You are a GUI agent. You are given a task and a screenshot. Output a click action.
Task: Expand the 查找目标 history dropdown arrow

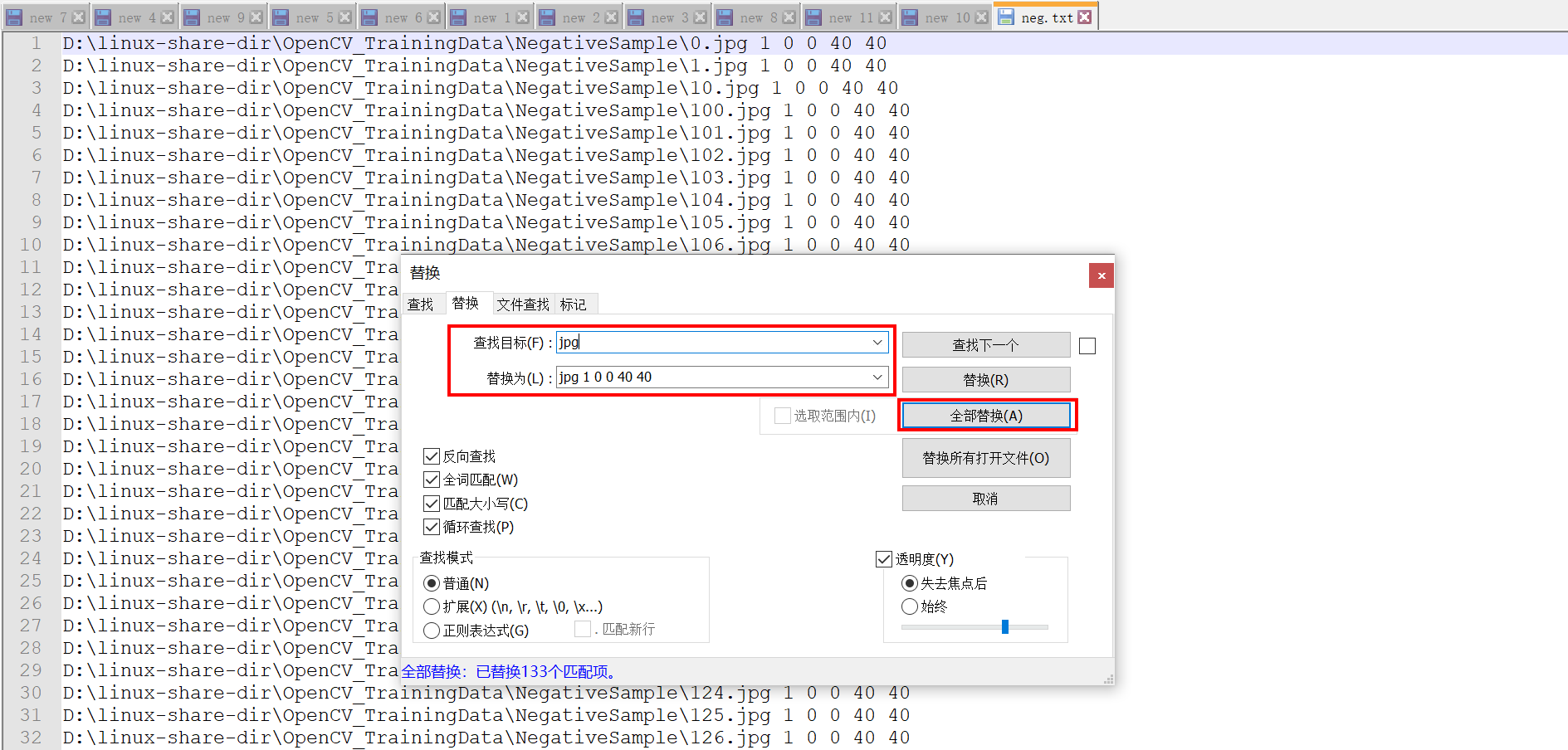click(x=877, y=342)
